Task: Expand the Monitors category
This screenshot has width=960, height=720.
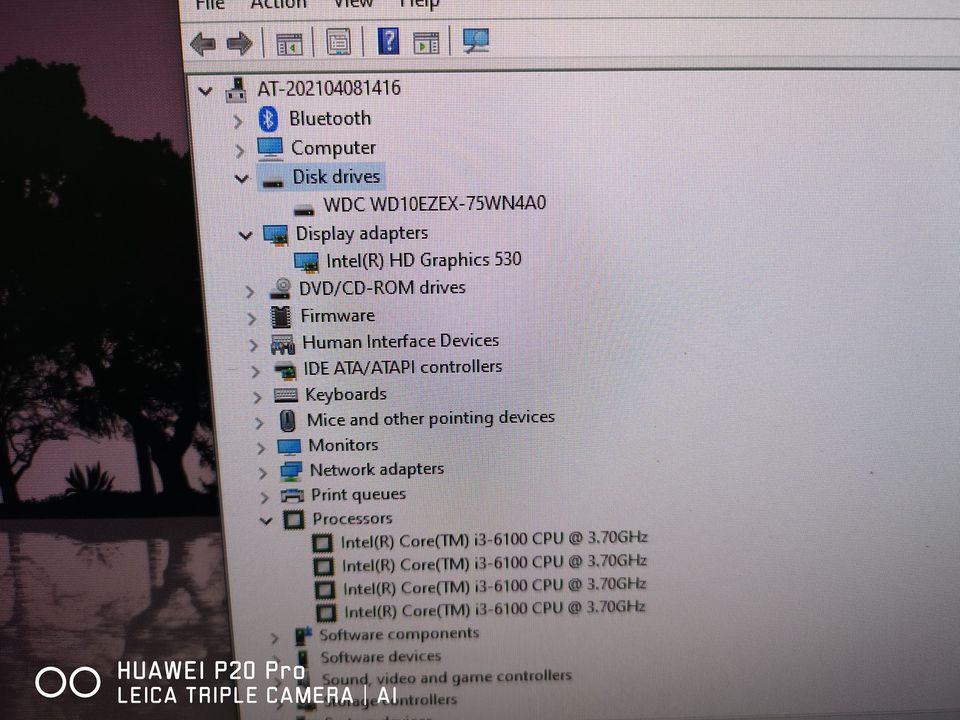Action: tap(261, 445)
